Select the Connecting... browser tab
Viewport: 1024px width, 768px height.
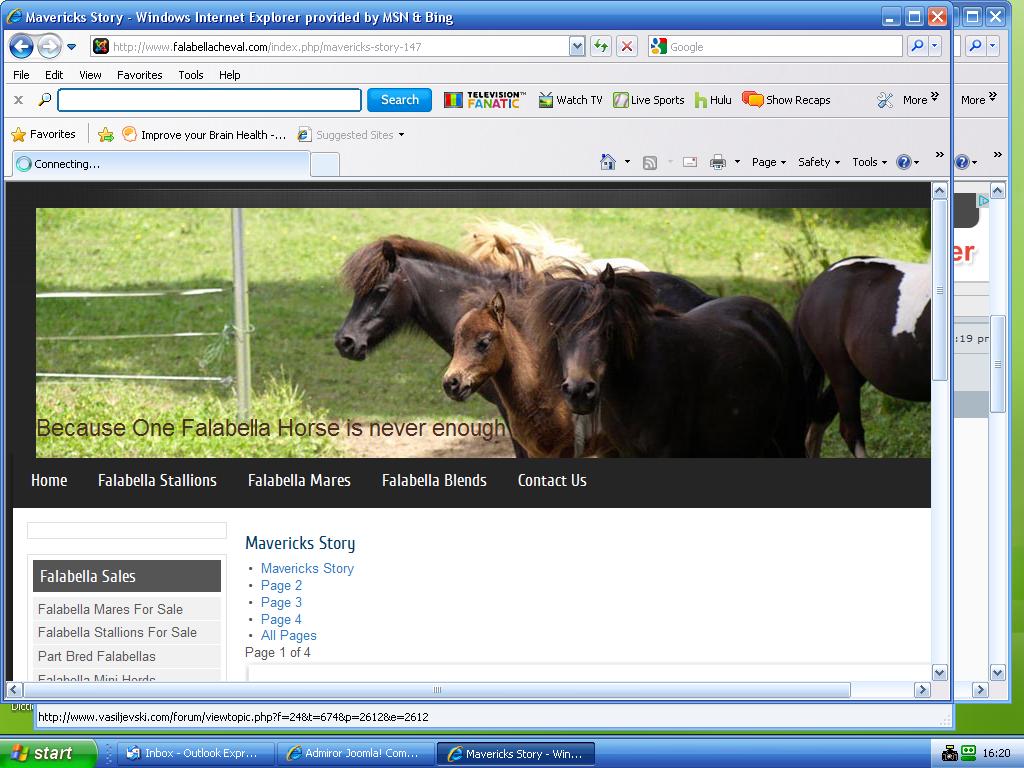tap(161, 164)
